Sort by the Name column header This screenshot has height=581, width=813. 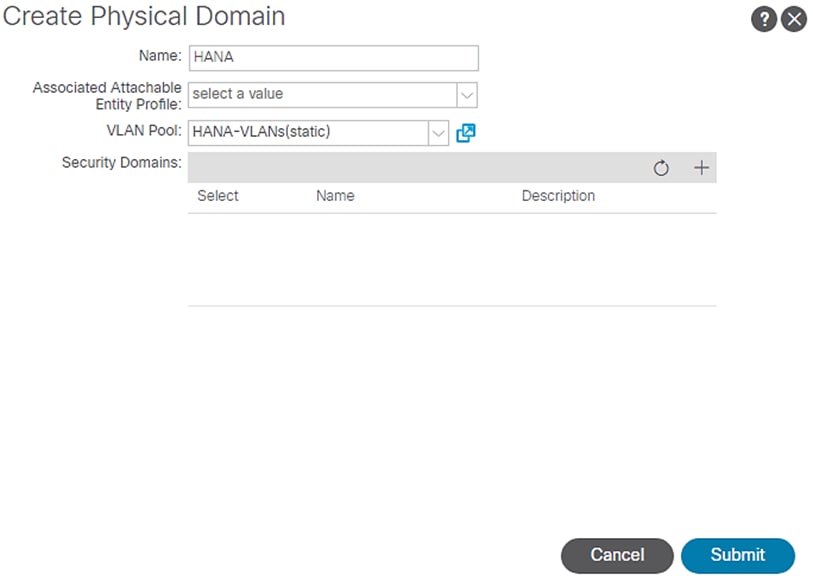[335, 196]
